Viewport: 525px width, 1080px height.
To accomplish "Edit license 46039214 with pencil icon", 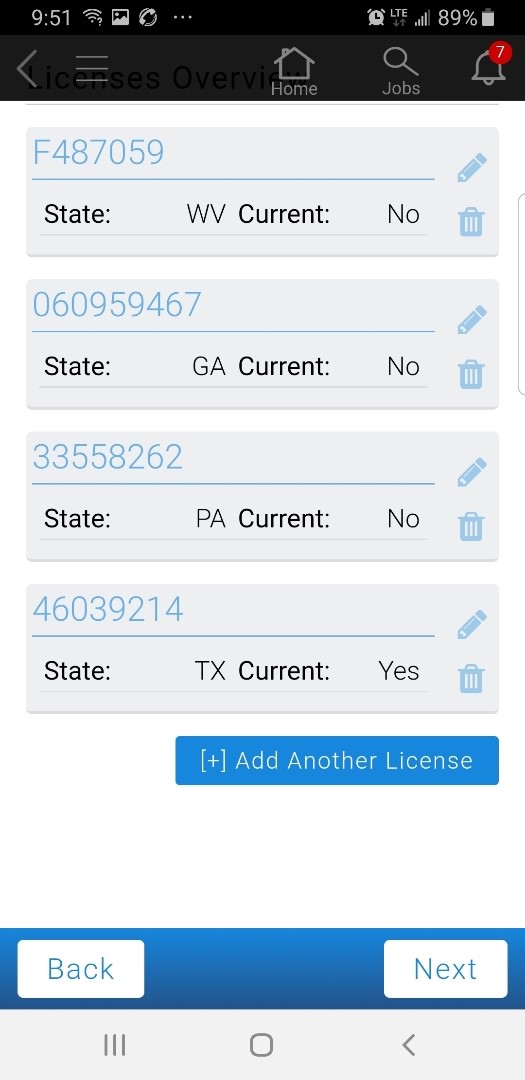I will coord(472,625).
